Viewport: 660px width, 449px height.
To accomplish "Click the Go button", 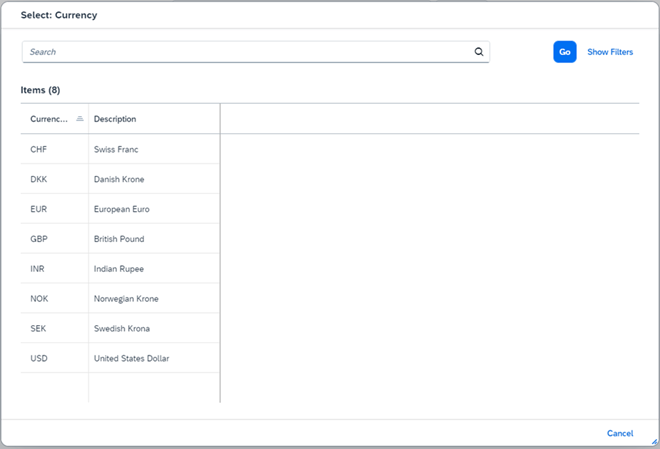I will tap(564, 52).
